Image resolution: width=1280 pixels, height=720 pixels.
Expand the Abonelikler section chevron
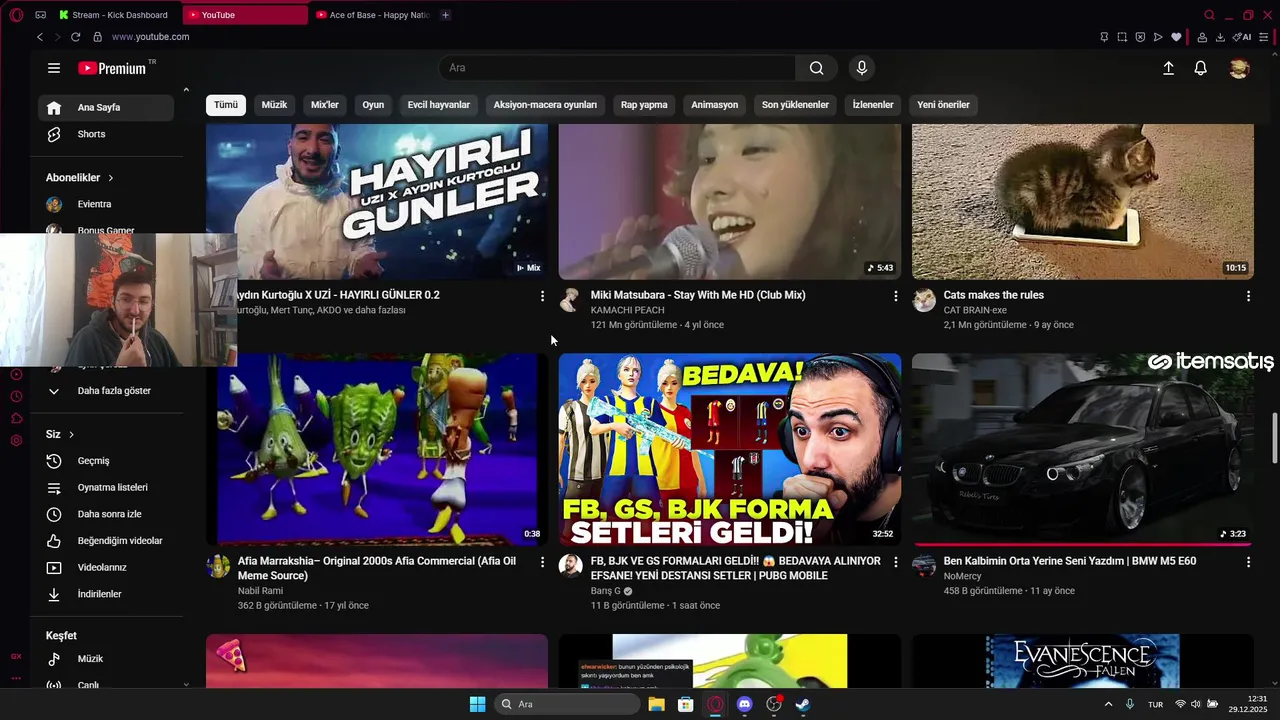click(x=110, y=178)
